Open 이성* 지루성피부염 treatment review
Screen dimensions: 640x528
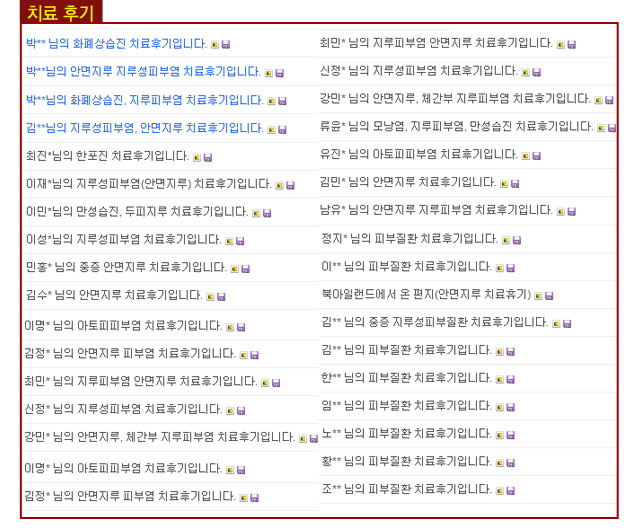pos(123,240)
